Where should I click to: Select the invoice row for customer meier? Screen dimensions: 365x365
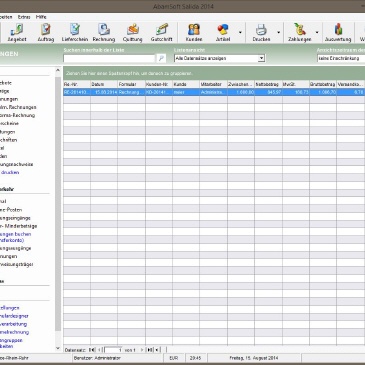(x=214, y=92)
